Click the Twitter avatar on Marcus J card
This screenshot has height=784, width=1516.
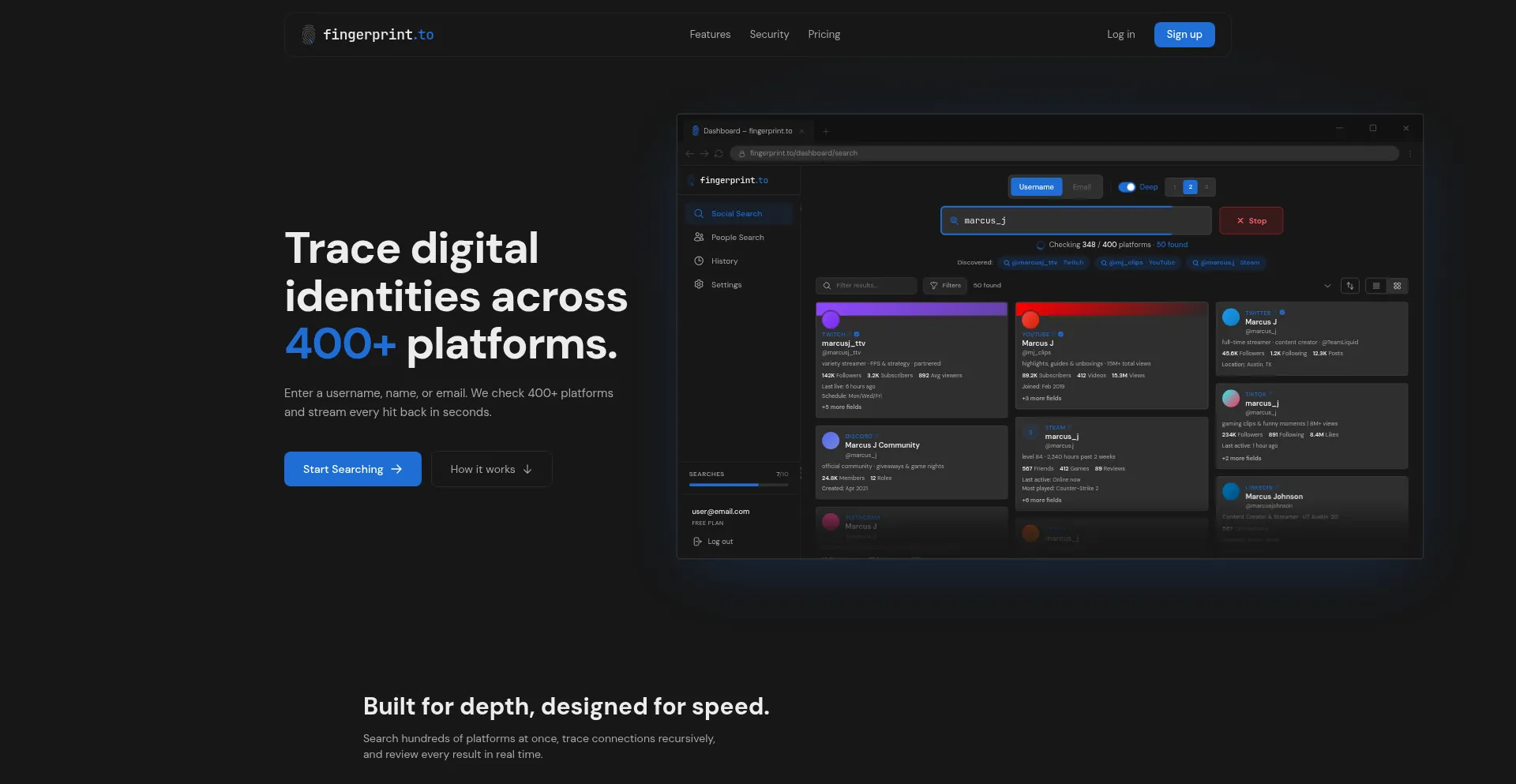pos(1231,317)
